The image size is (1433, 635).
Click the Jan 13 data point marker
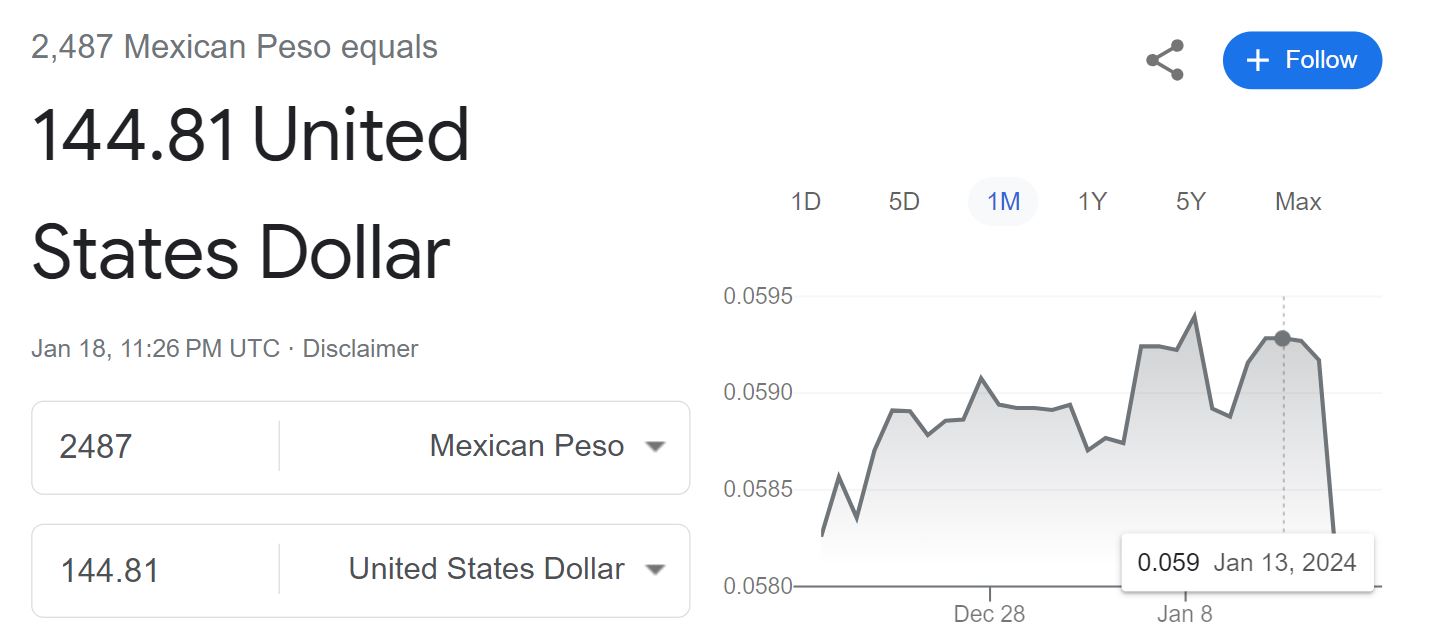tap(1283, 338)
